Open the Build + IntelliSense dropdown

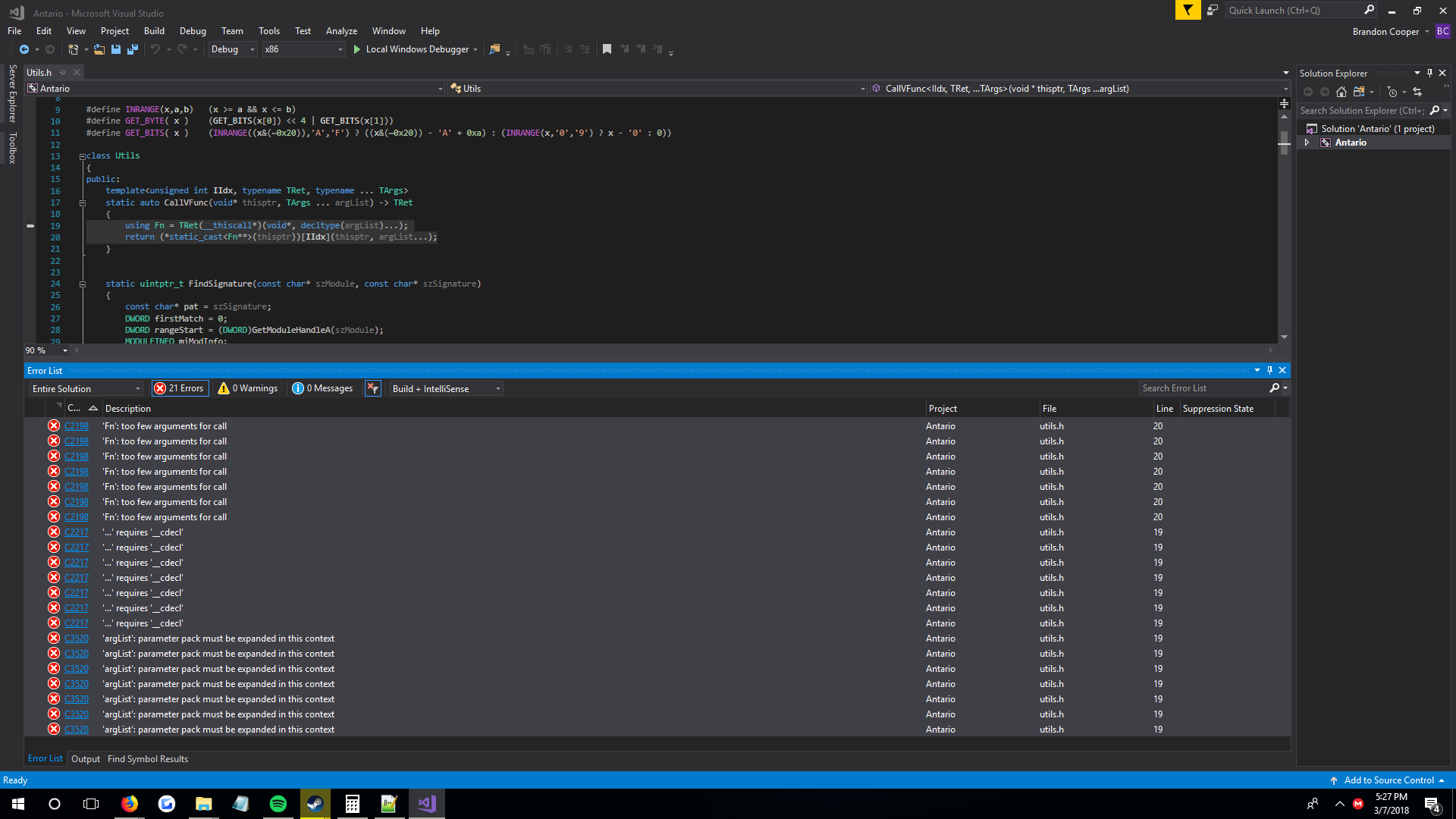(x=446, y=388)
